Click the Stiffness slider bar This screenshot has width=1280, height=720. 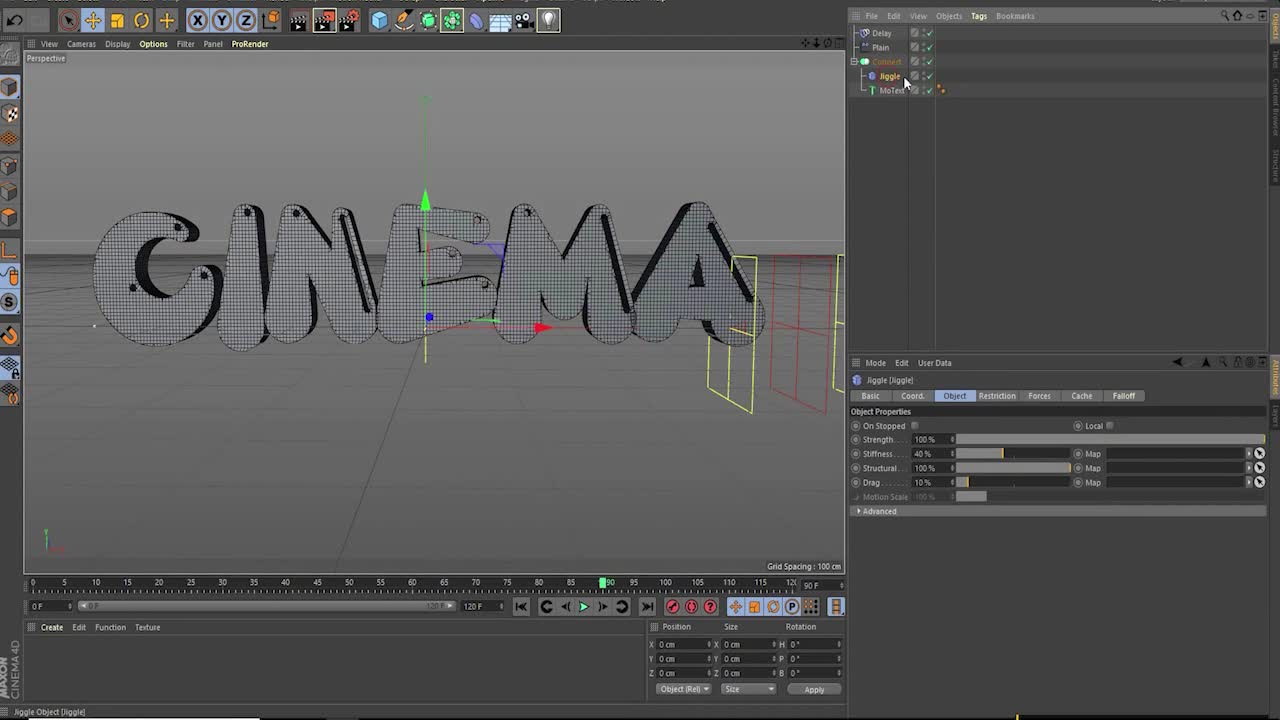pyautogui.click(x=1013, y=454)
